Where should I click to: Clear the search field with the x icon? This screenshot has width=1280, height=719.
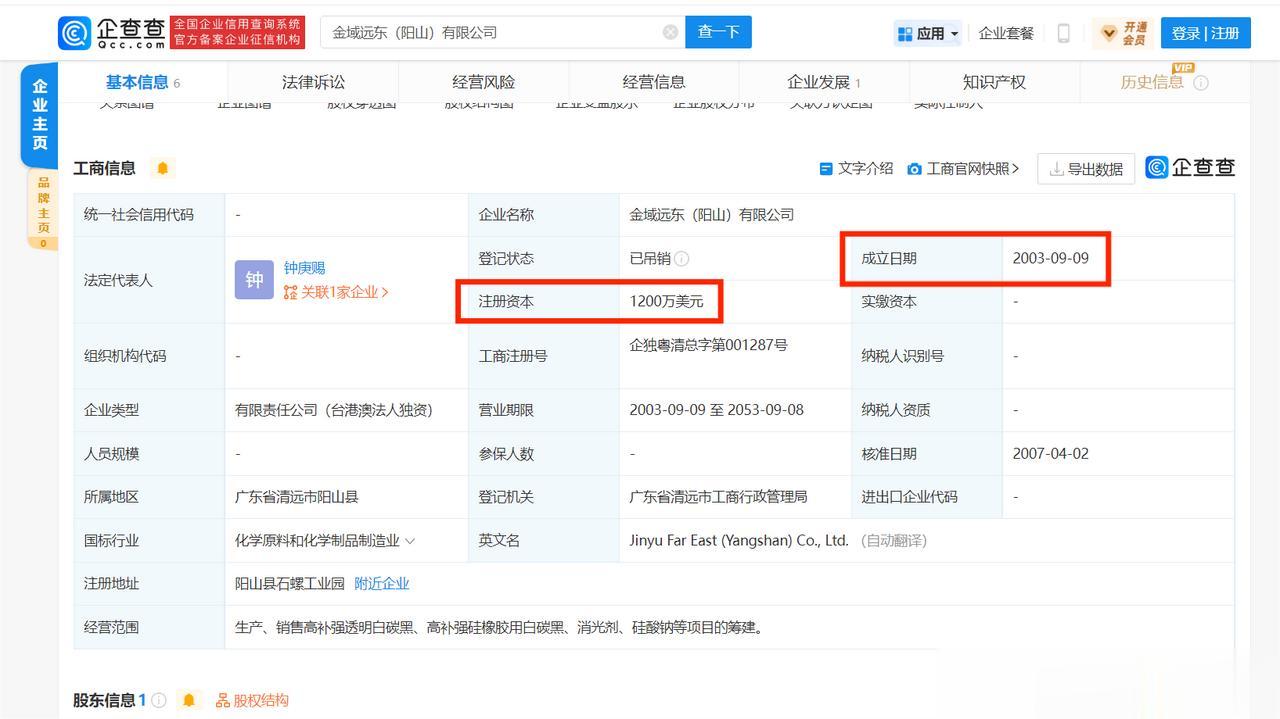coord(670,32)
